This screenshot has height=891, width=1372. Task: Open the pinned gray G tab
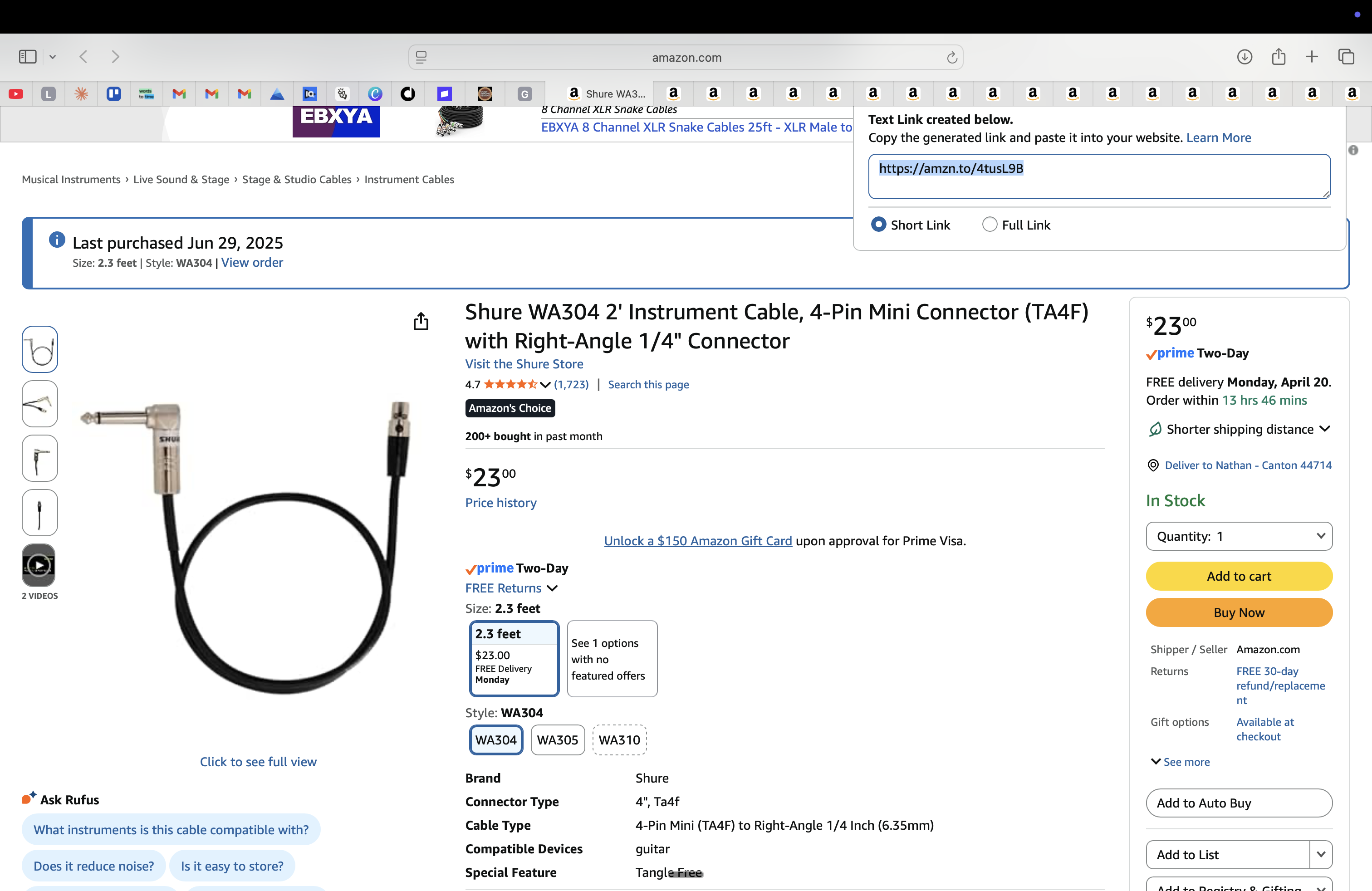tap(524, 94)
